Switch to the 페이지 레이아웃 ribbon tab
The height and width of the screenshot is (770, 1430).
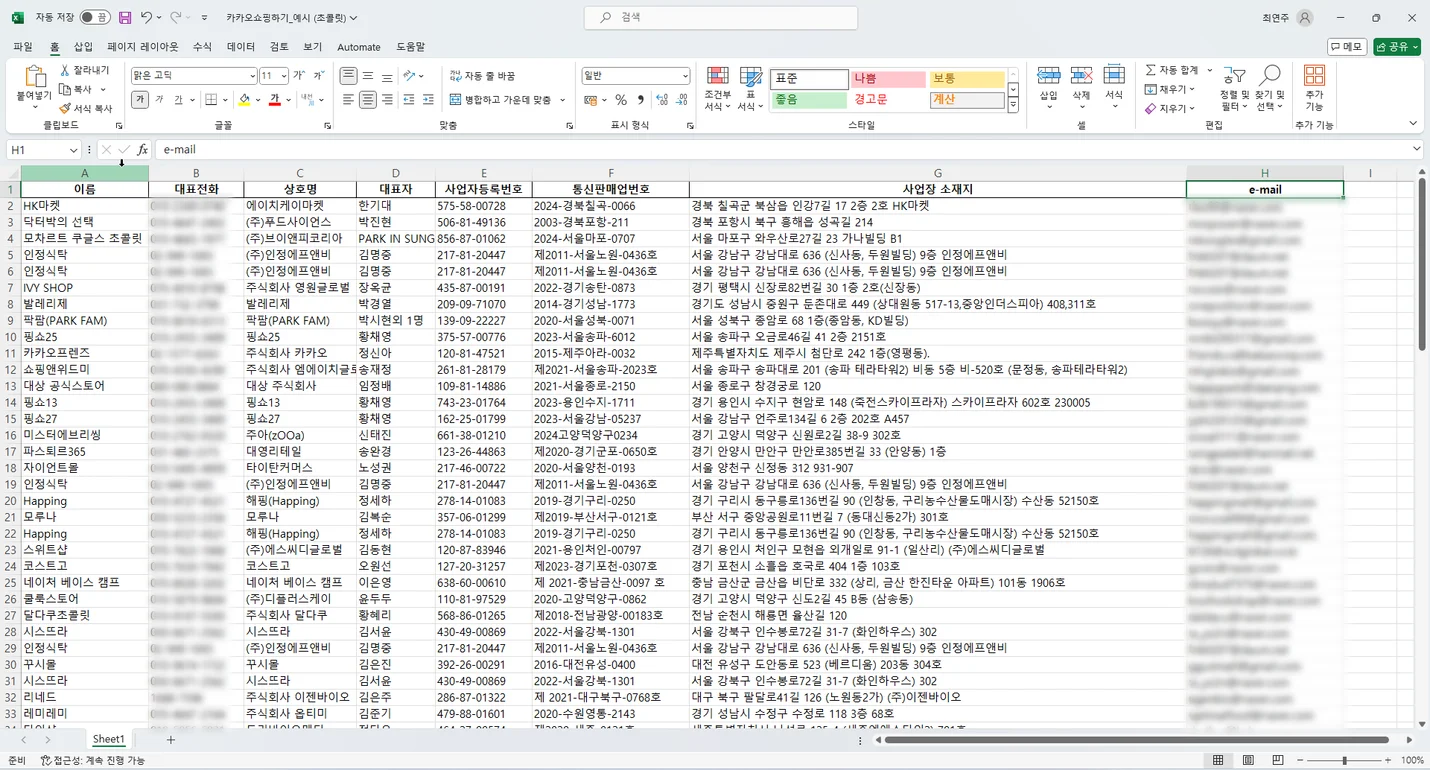[x=143, y=47]
